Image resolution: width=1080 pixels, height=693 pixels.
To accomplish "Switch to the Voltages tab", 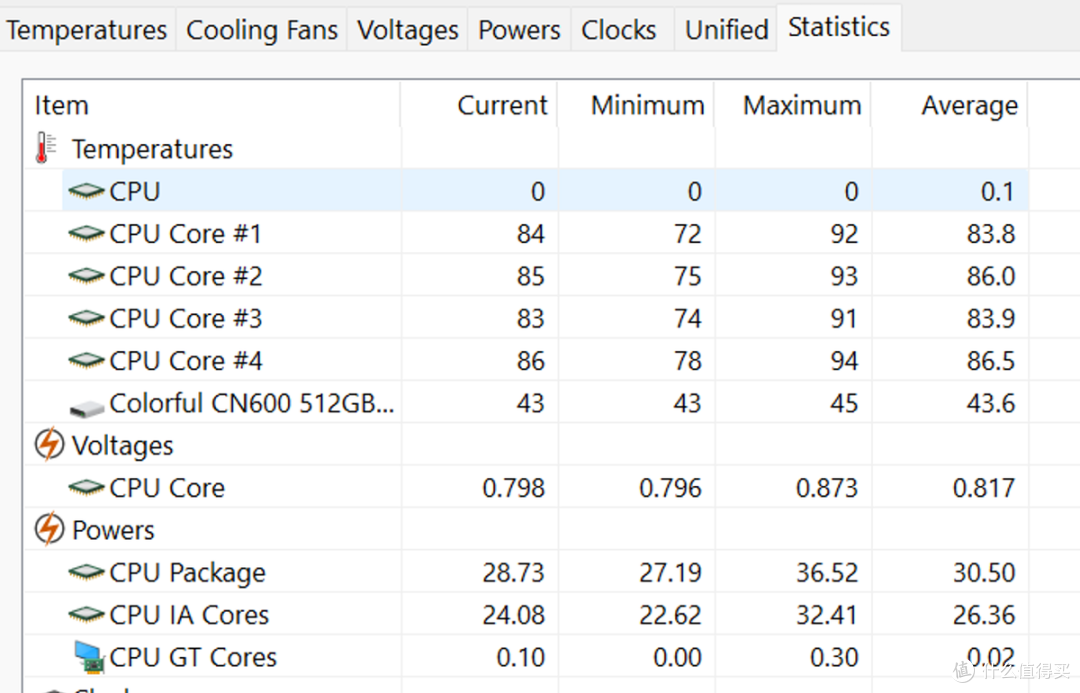I will point(408,30).
